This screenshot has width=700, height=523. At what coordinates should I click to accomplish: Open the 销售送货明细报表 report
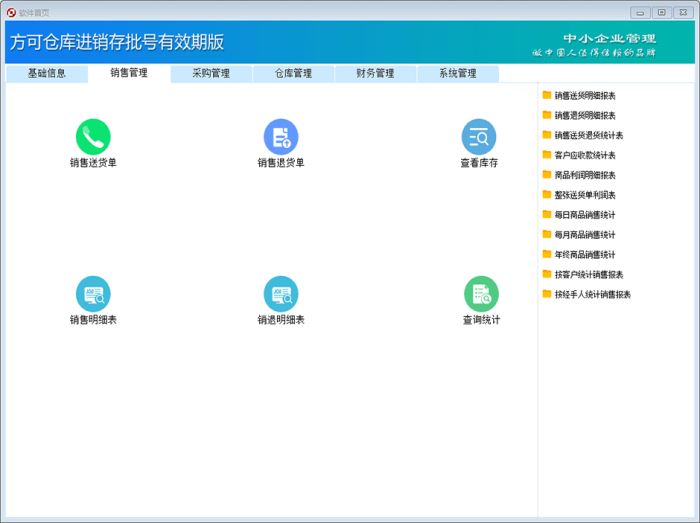click(x=579, y=95)
